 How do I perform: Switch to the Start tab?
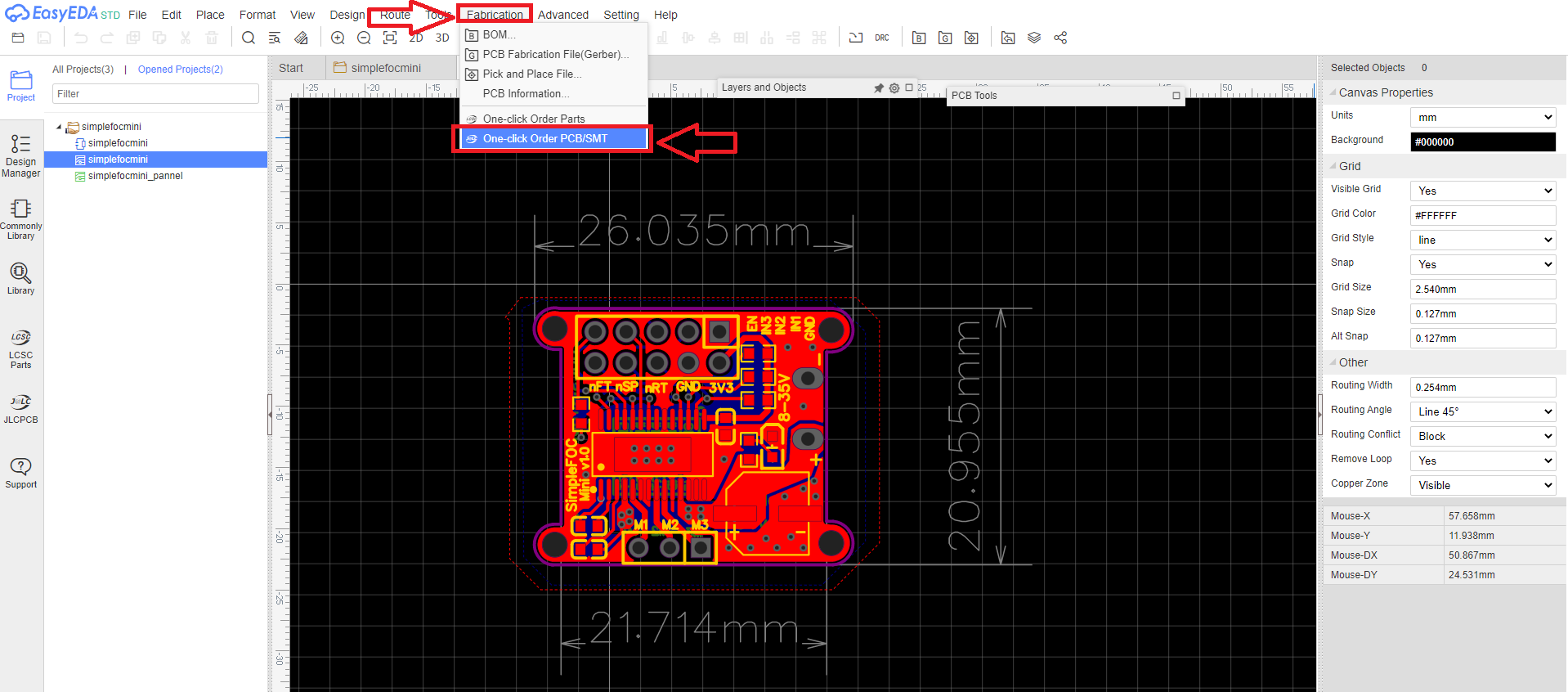(291, 68)
